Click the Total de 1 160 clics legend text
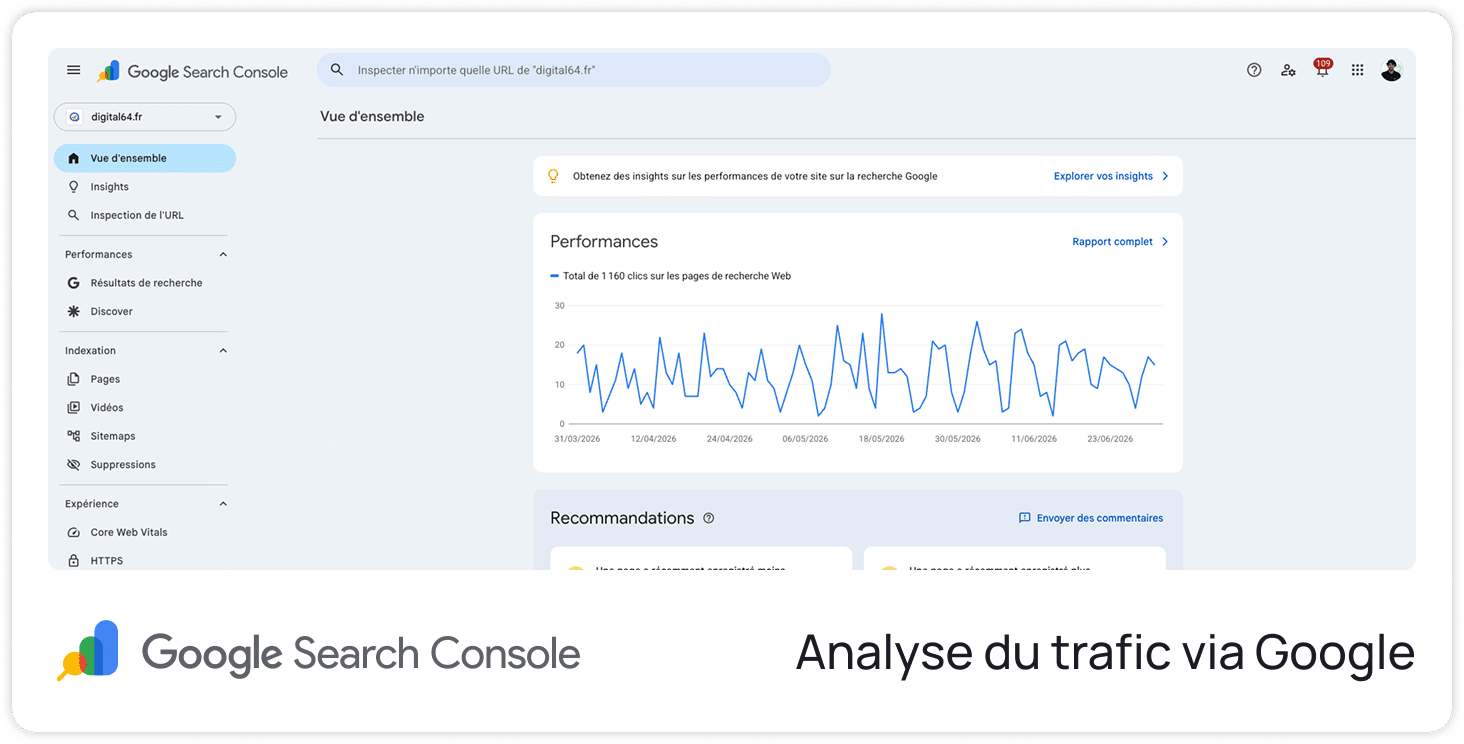This screenshot has width=1464, height=744. [677, 276]
